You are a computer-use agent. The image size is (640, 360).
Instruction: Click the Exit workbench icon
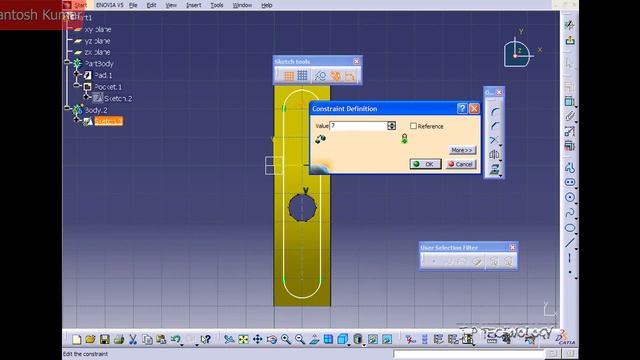click(570, 40)
